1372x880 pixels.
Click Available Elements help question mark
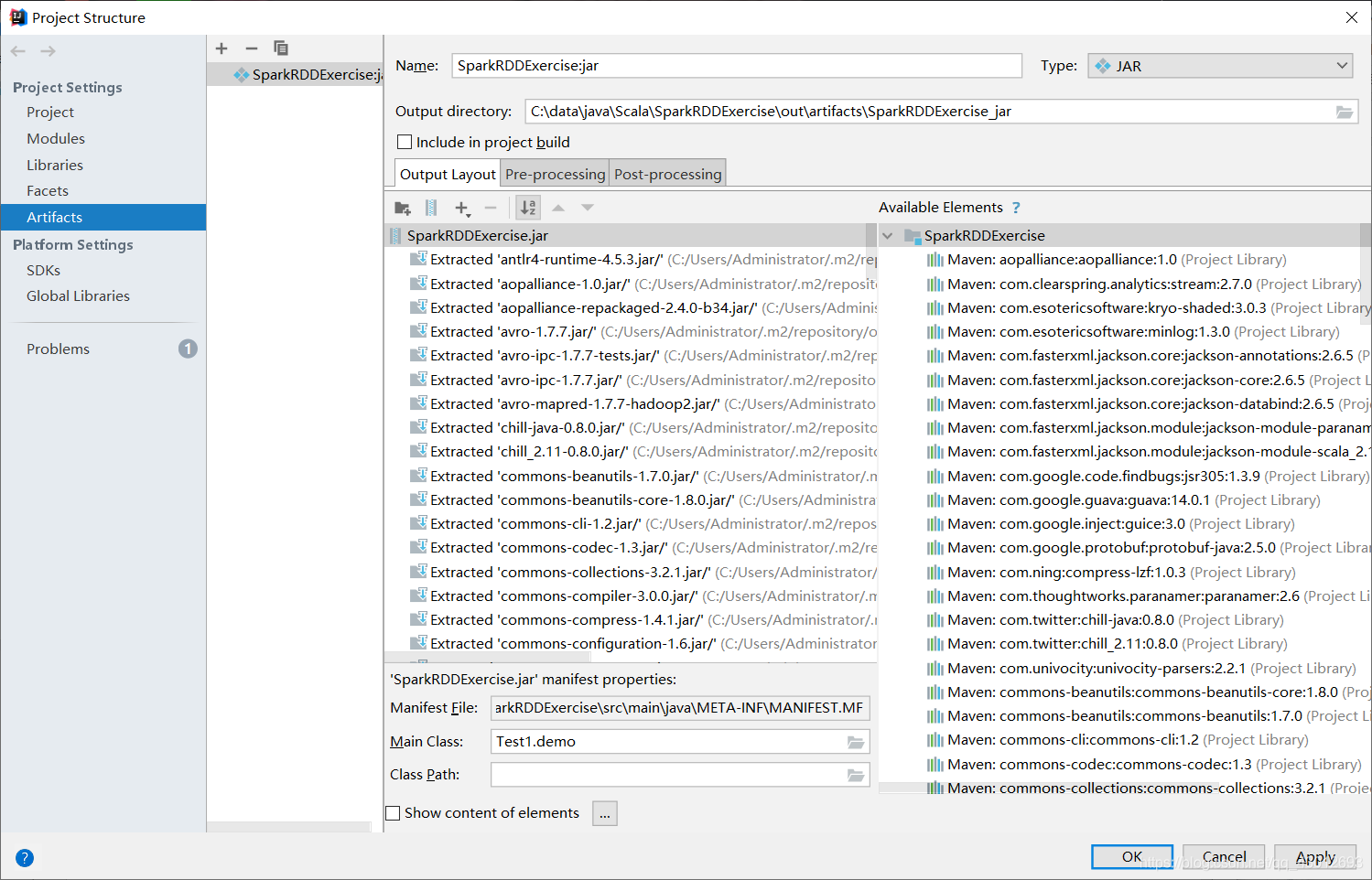[1016, 208]
